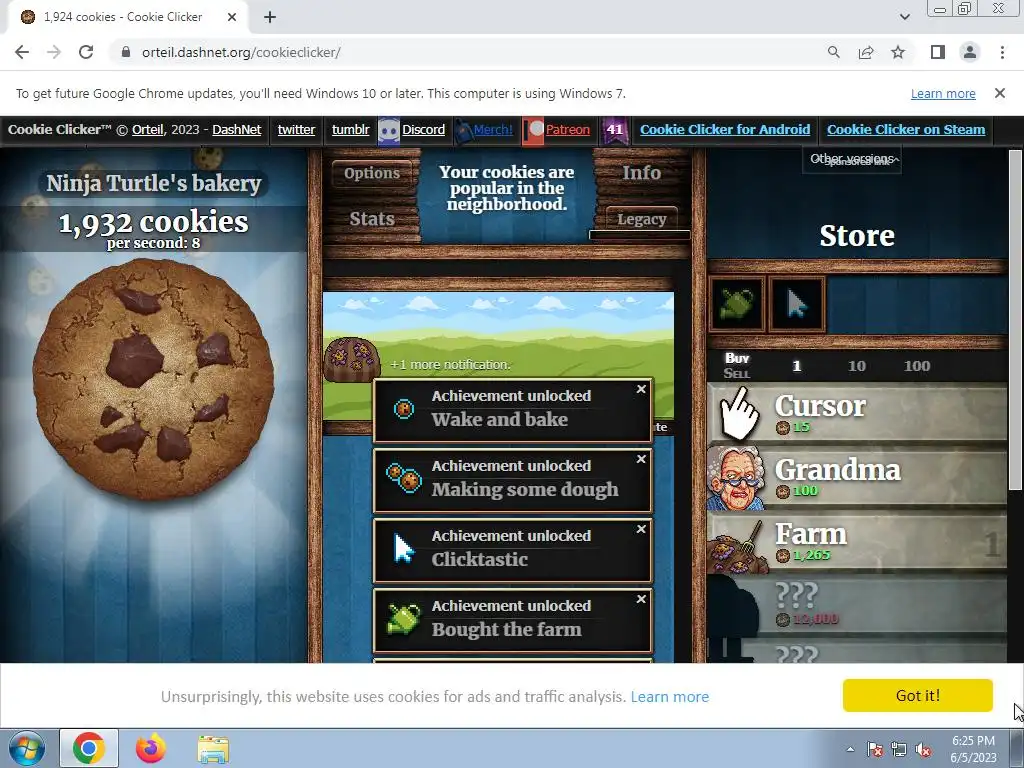The height and width of the screenshot is (768, 1024).
Task: Purchase a Grandma building
Action: (x=857, y=478)
